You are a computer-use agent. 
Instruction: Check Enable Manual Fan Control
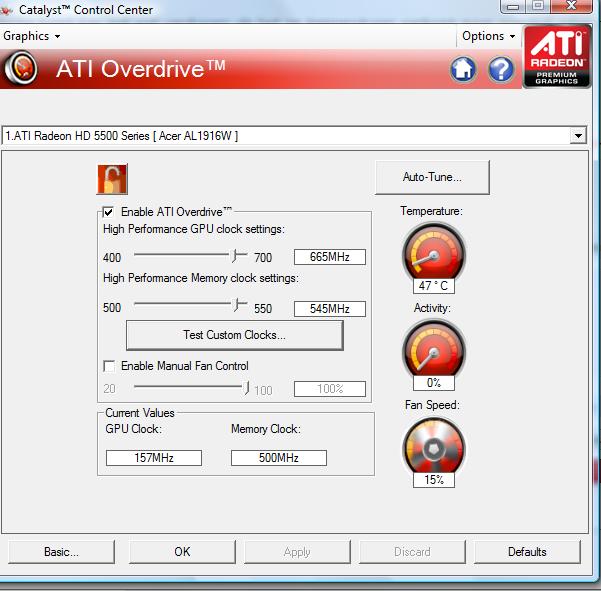[109, 366]
